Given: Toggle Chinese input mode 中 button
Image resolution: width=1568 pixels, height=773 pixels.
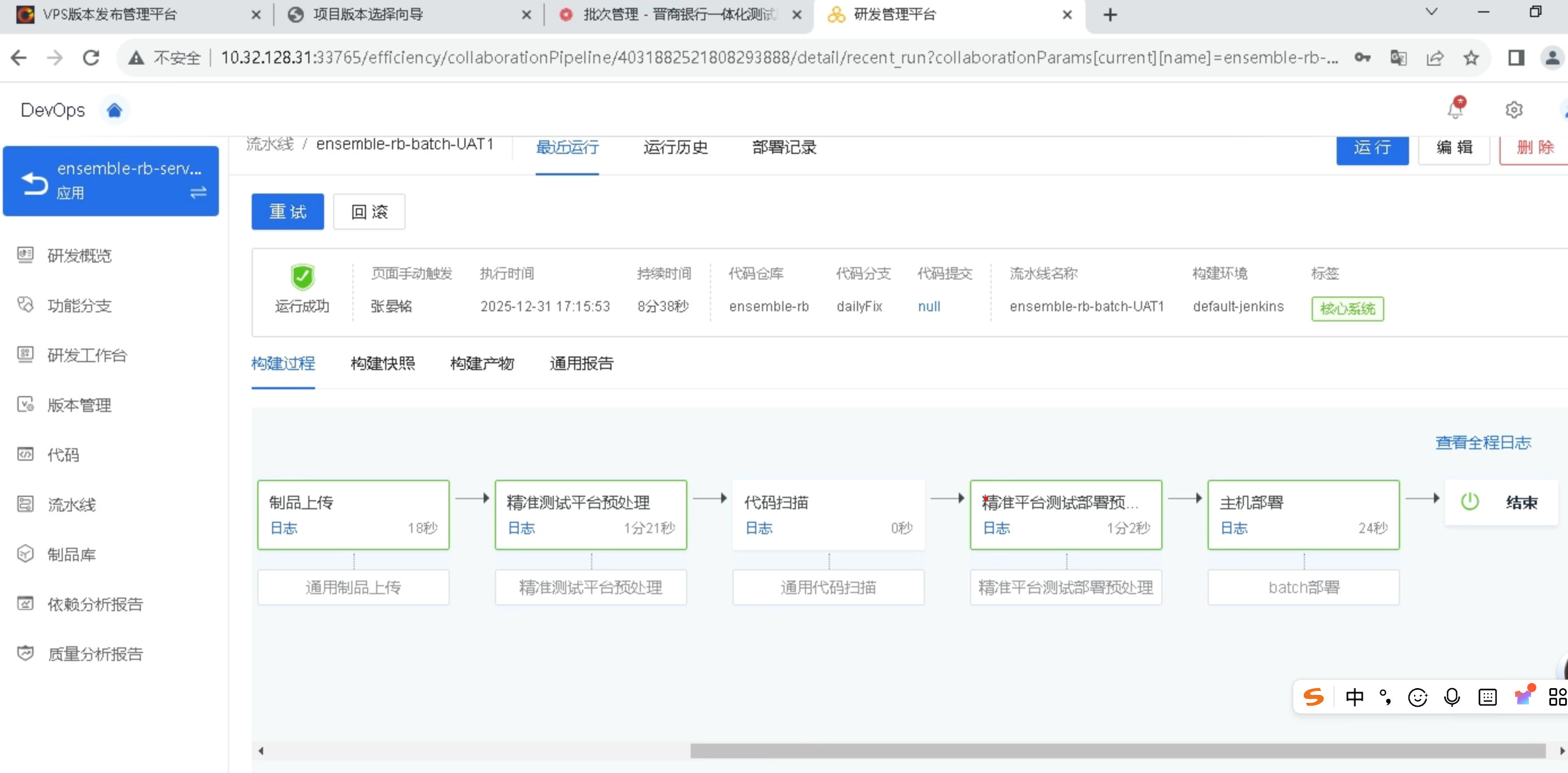Looking at the screenshot, I should [x=1354, y=697].
